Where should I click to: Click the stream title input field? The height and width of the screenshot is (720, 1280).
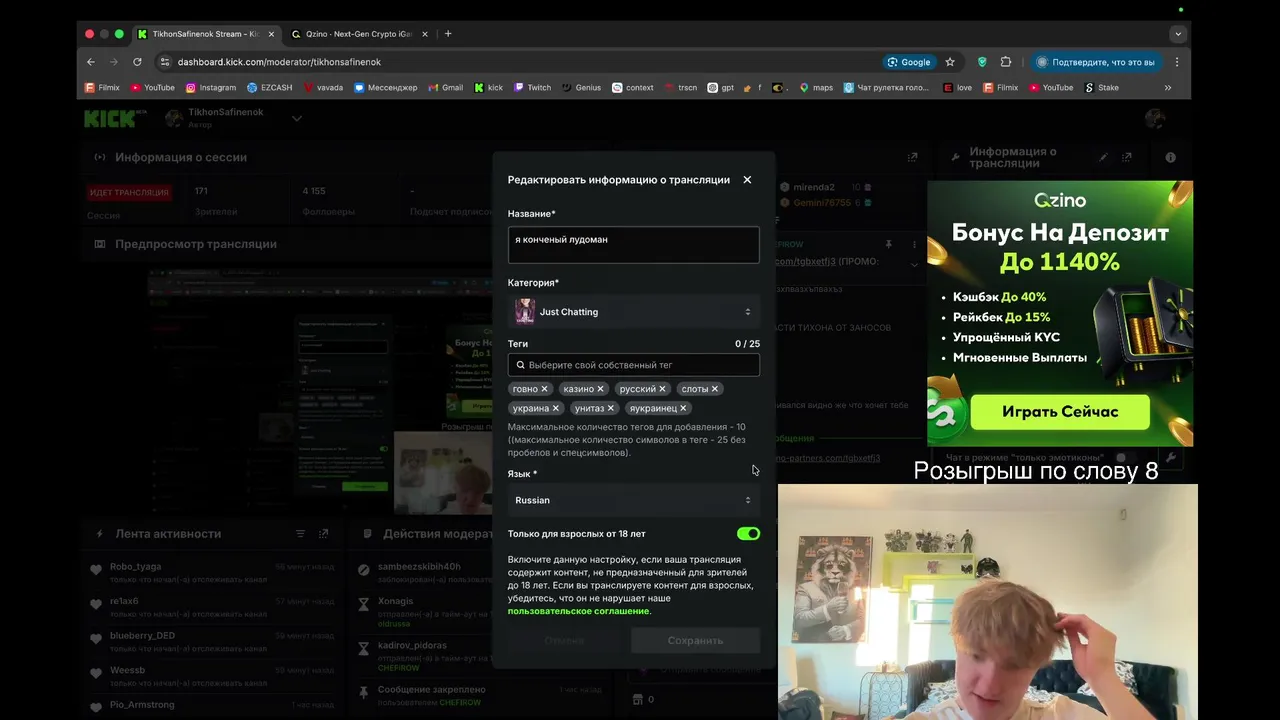pyautogui.click(x=633, y=245)
